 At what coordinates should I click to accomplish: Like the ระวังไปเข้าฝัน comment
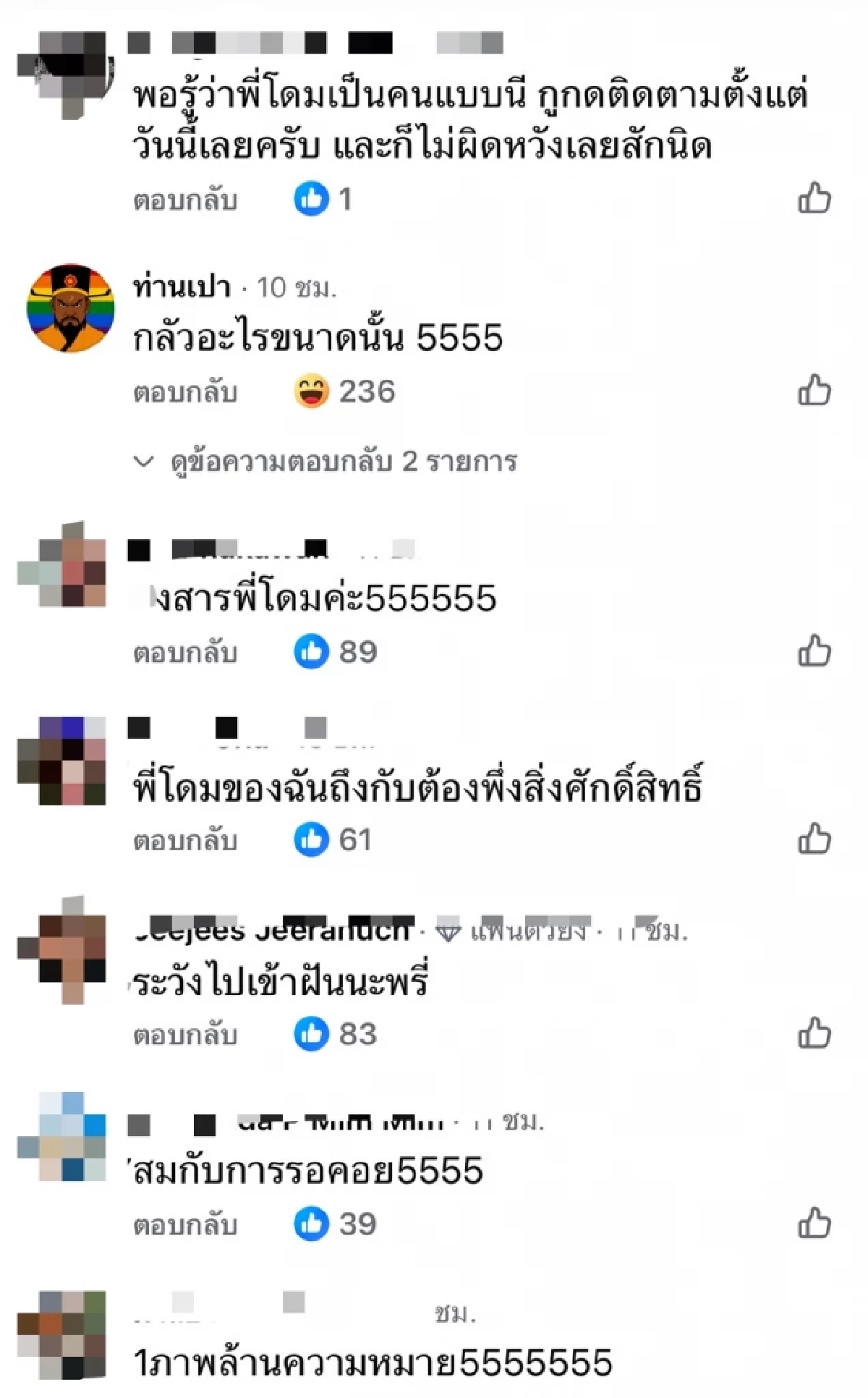coord(814,1033)
